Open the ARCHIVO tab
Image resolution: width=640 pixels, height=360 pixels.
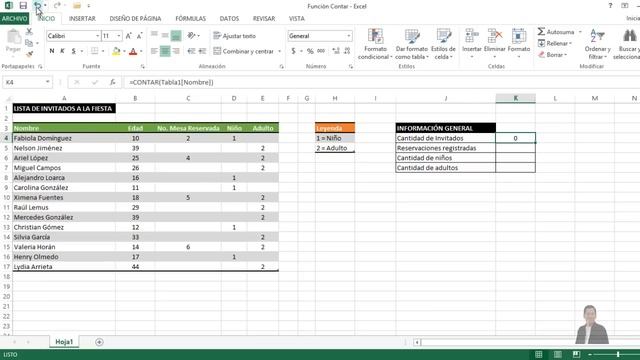14,19
